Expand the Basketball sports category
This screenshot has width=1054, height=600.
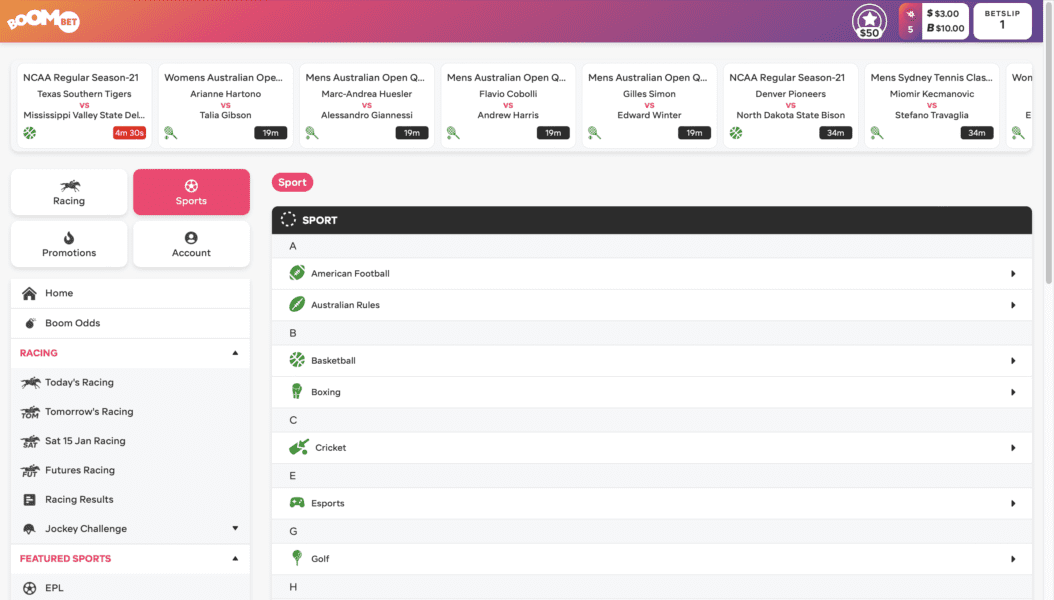(x=1014, y=360)
